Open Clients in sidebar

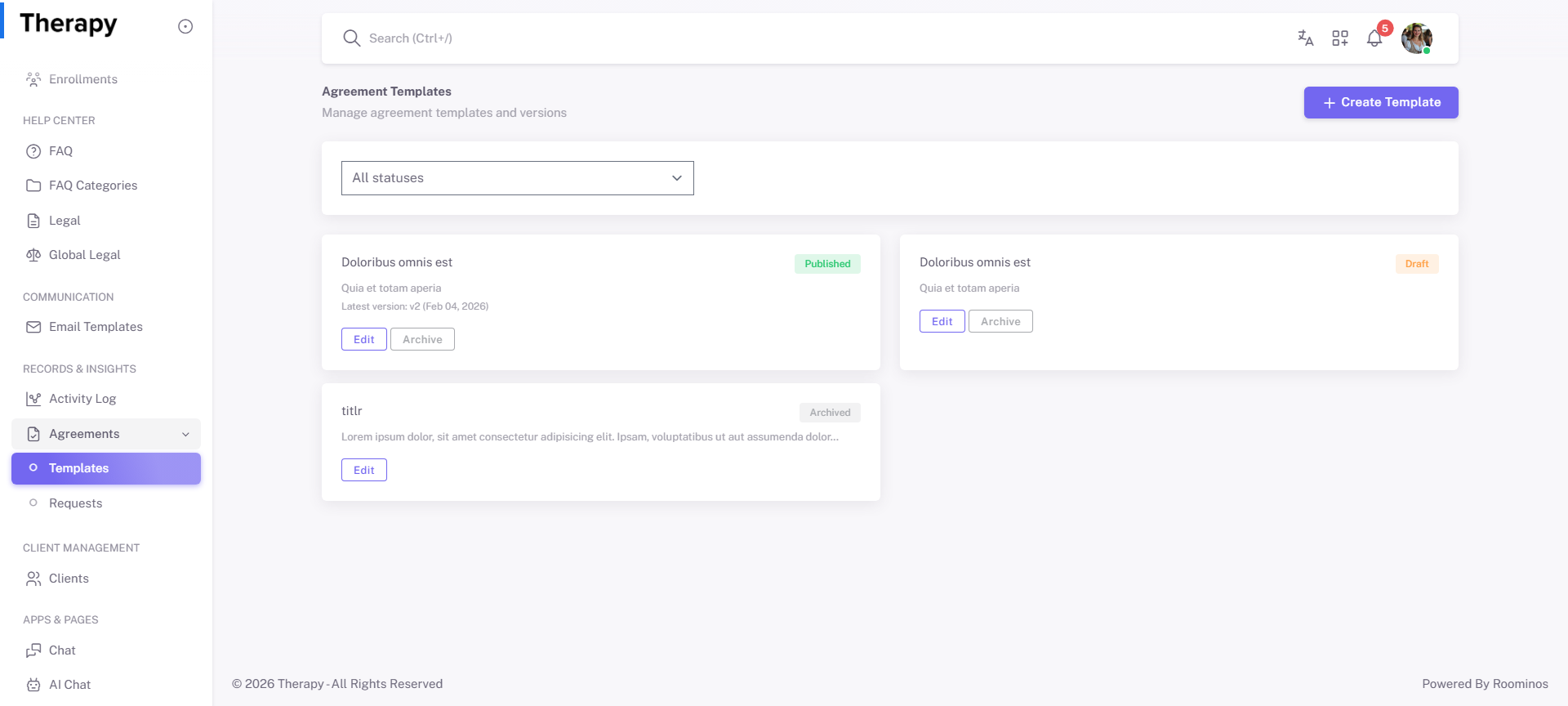pyautogui.click(x=106, y=579)
